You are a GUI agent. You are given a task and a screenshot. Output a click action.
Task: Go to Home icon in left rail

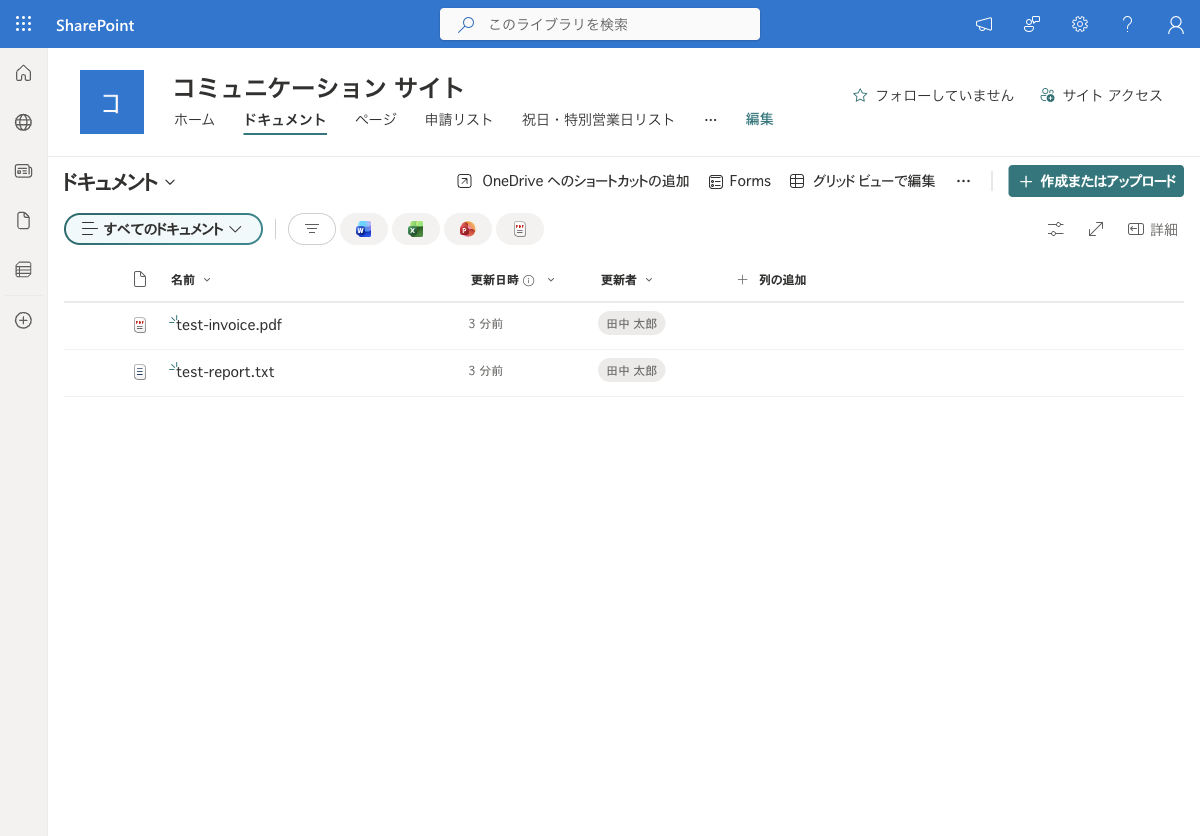pos(24,73)
